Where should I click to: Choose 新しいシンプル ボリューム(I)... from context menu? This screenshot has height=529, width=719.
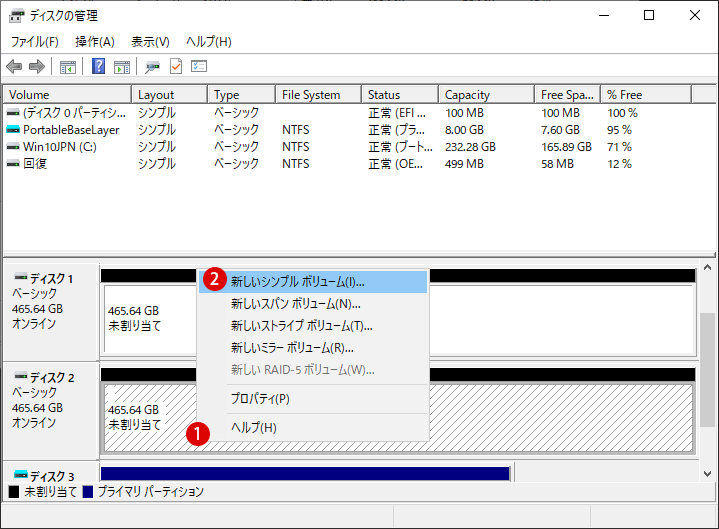[x=313, y=282]
